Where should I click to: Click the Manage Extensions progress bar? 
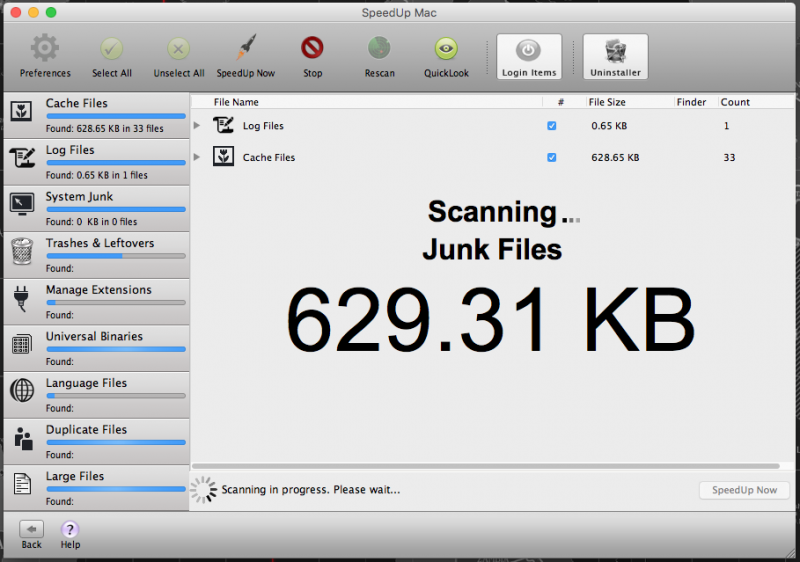[116, 302]
